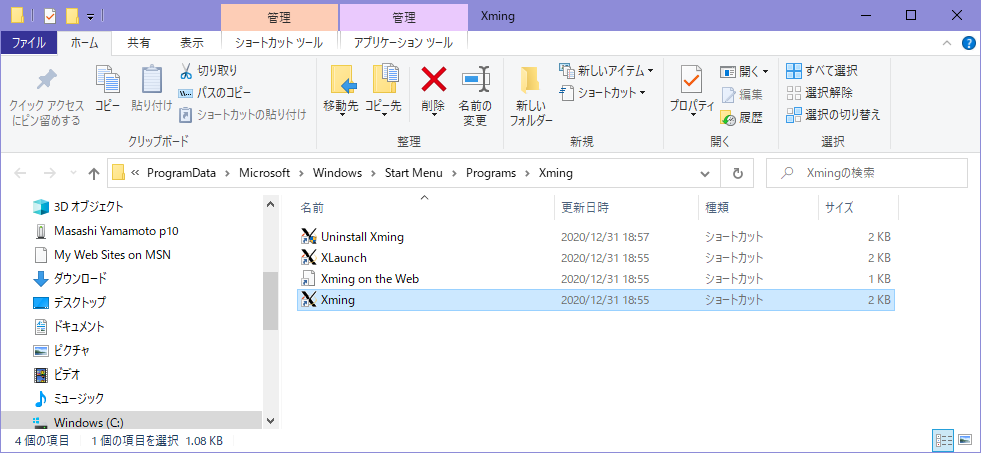The image size is (981, 453).
Task: Click the Up one level arrow
Action: pyautogui.click(x=94, y=173)
